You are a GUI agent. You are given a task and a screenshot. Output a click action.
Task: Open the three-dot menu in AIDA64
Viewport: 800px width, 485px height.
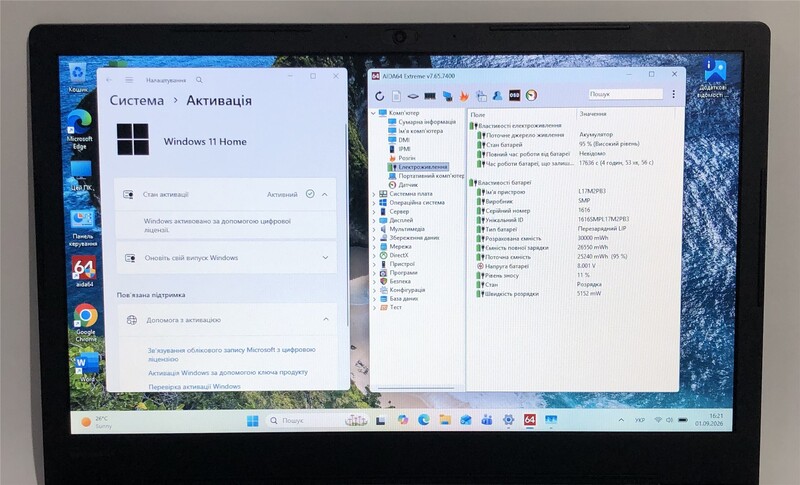(673, 94)
